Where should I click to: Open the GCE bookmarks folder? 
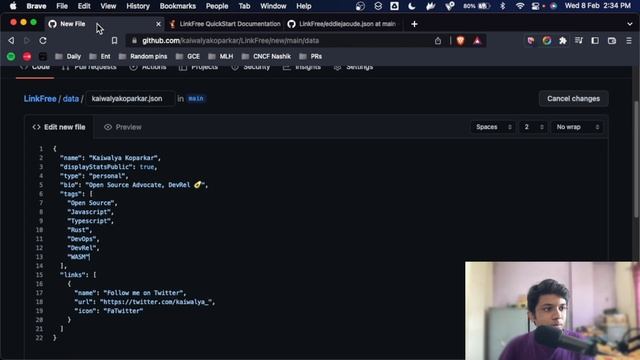[x=188, y=56]
